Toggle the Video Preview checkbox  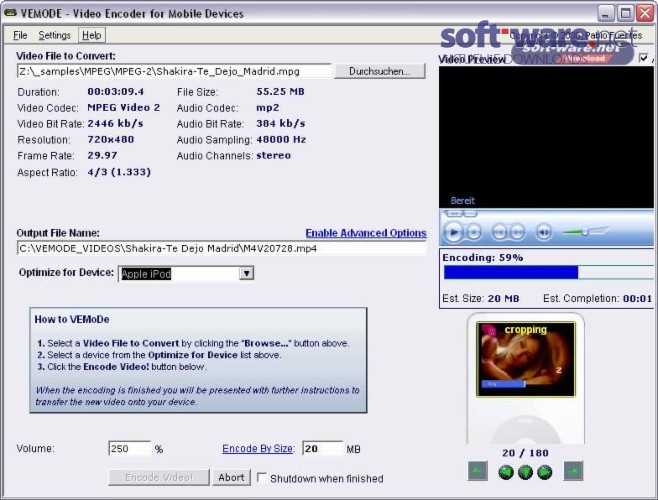[643, 58]
